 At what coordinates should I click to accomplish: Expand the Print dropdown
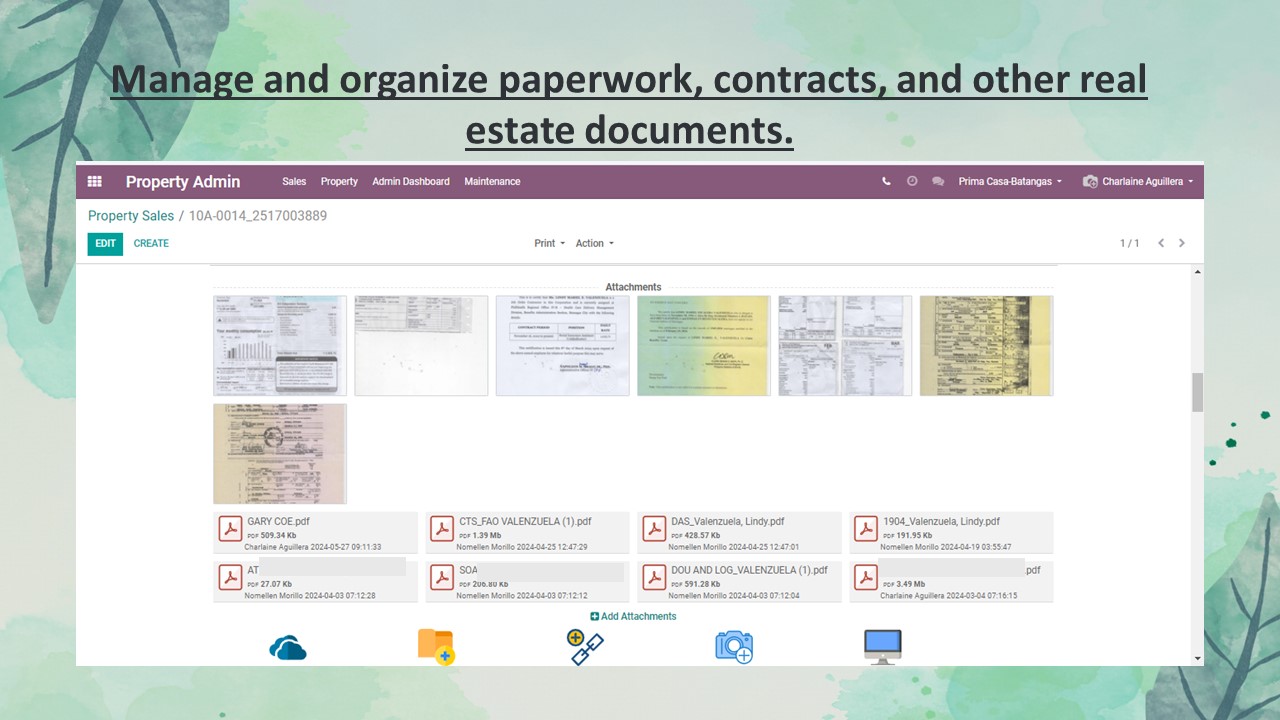(550, 243)
